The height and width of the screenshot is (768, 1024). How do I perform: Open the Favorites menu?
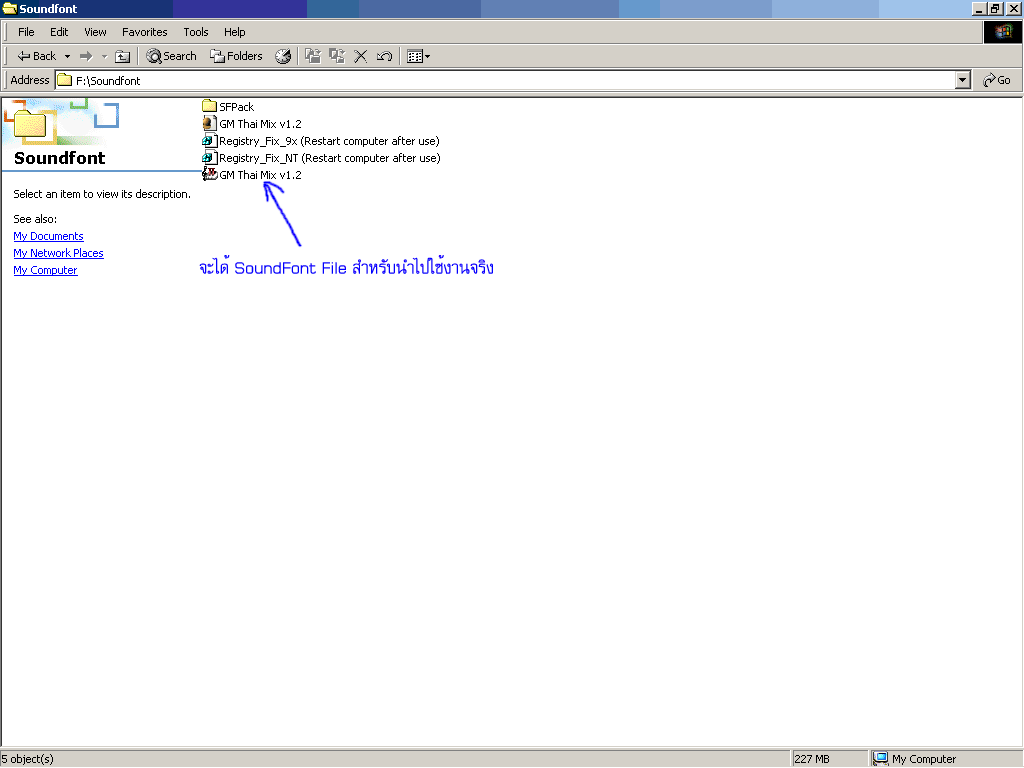pyautogui.click(x=144, y=32)
